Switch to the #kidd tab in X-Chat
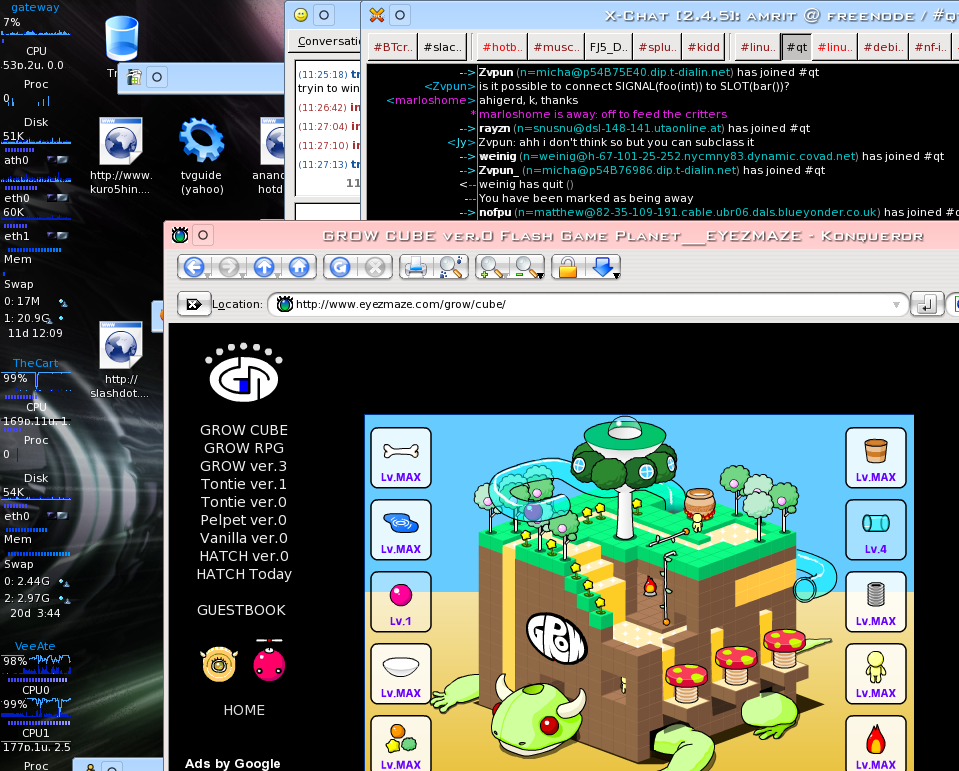This screenshot has height=771, width=959. click(x=704, y=47)
